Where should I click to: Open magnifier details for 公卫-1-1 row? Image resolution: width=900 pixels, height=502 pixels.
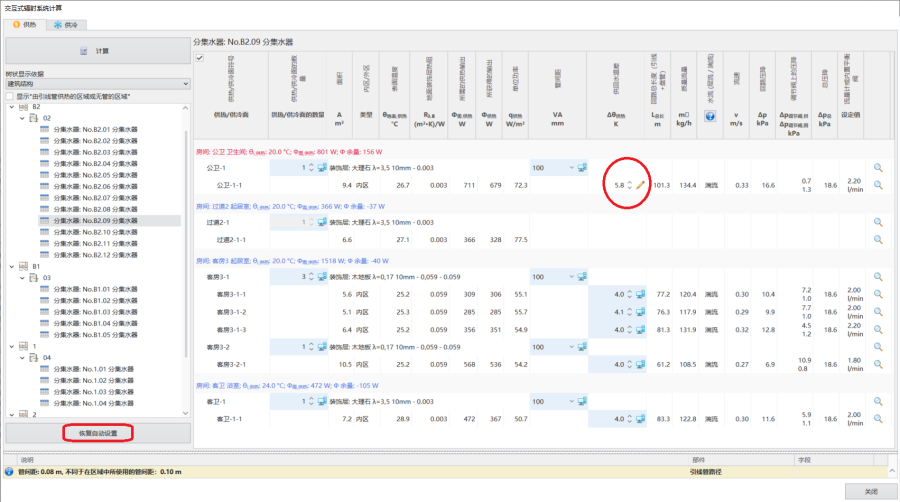(878, 185)
